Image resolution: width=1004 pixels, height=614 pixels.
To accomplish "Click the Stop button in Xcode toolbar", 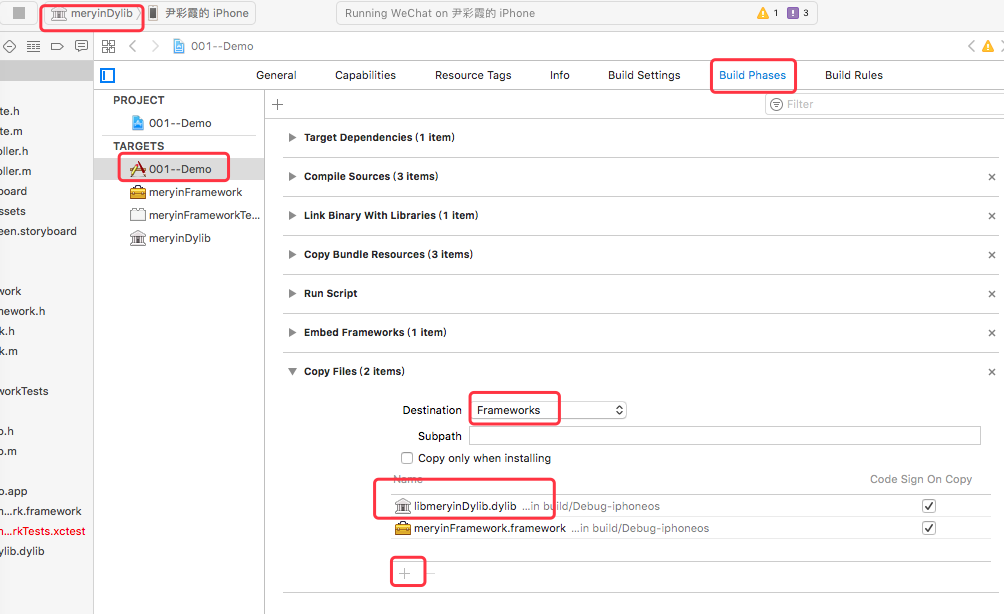I will click(x=19, y=13).
